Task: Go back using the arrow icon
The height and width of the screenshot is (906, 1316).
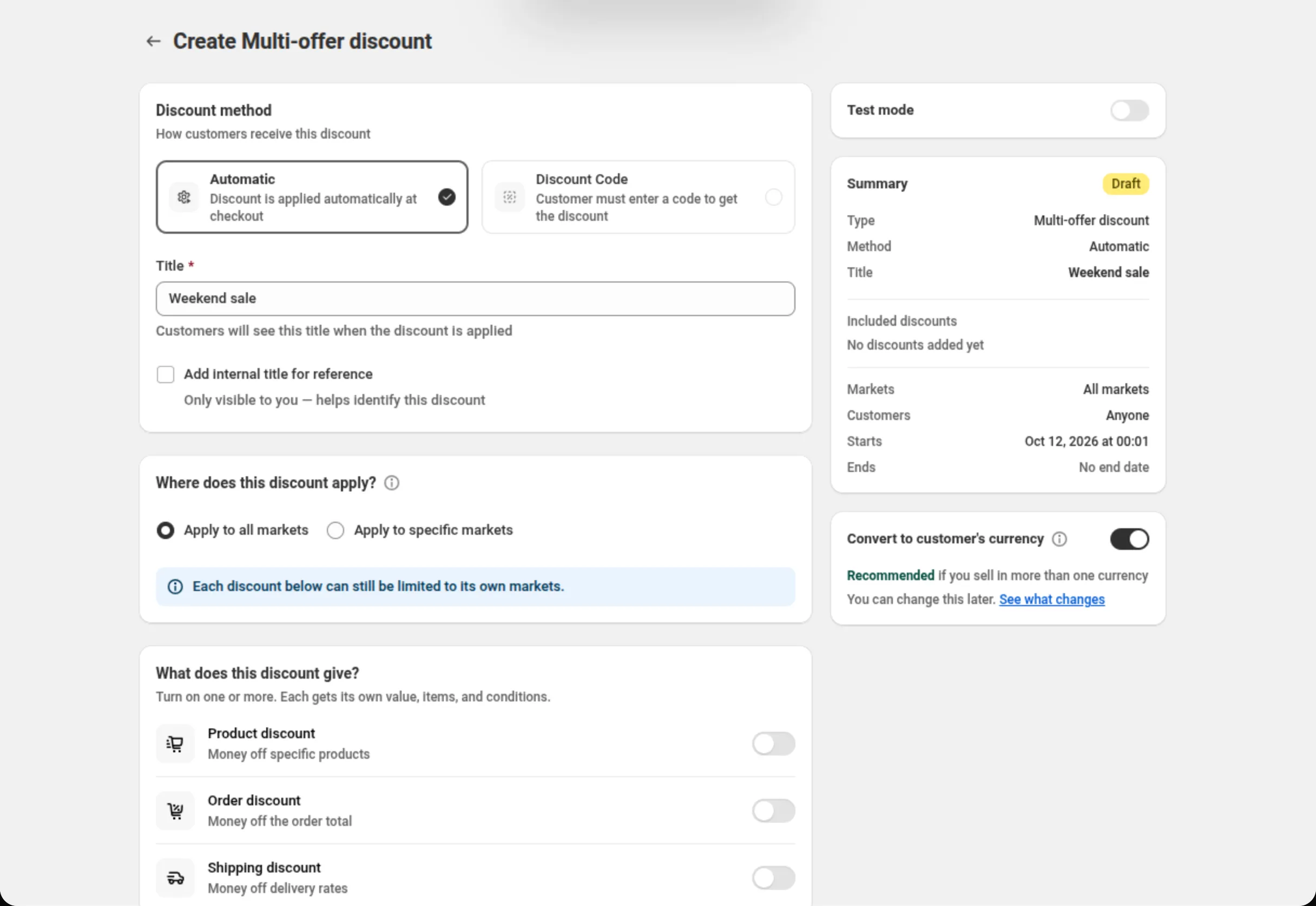Action: [x=153, y=41]
